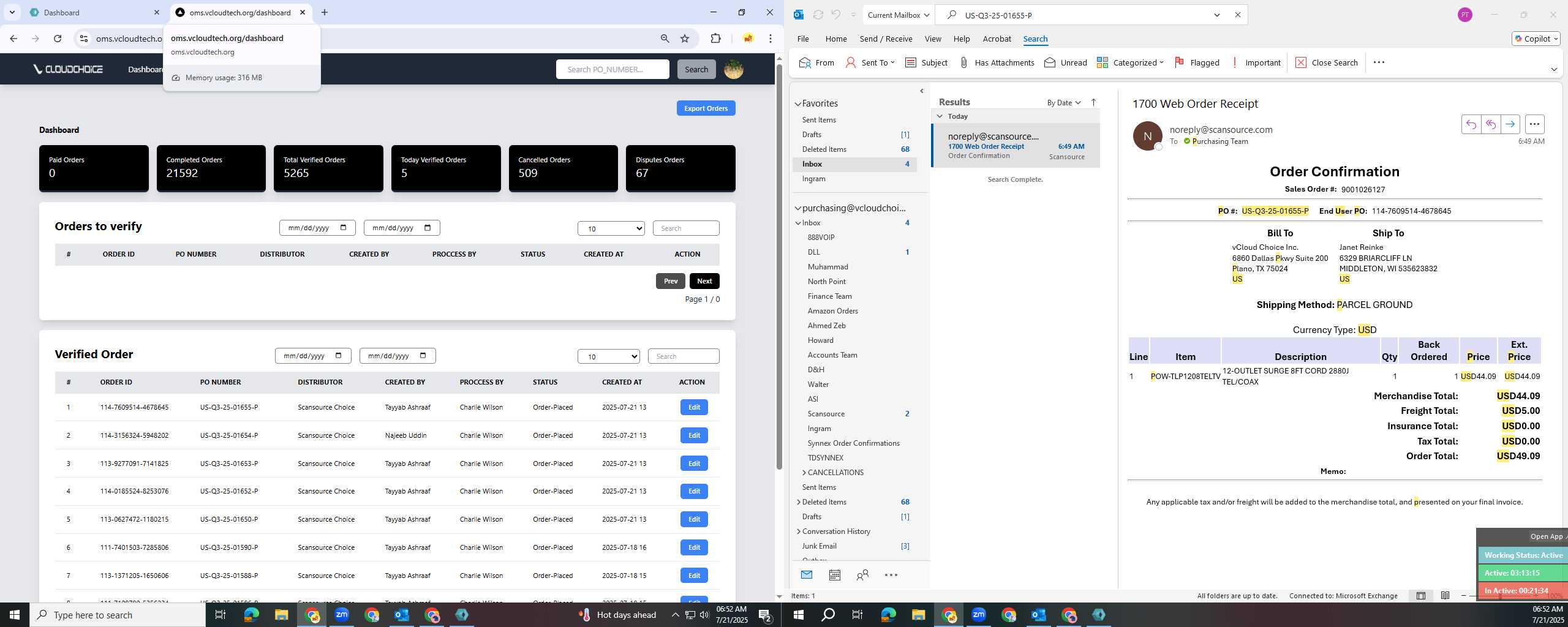Viewport: 1568px width, 627px height.
Task: Click the Outlook undo icon
Action: [x=835, y=15]
